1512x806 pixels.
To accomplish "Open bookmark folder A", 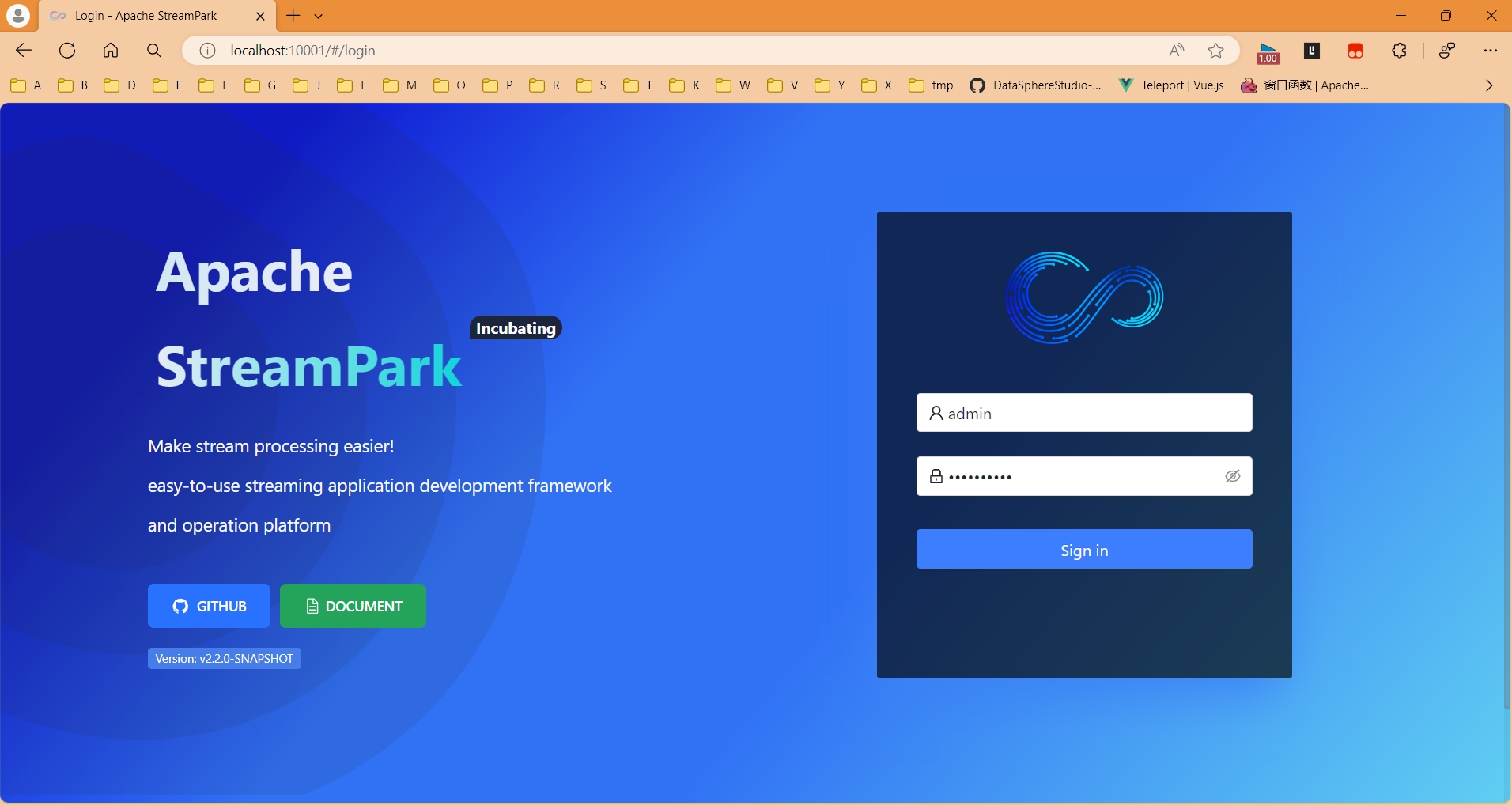I will point(26,85).
